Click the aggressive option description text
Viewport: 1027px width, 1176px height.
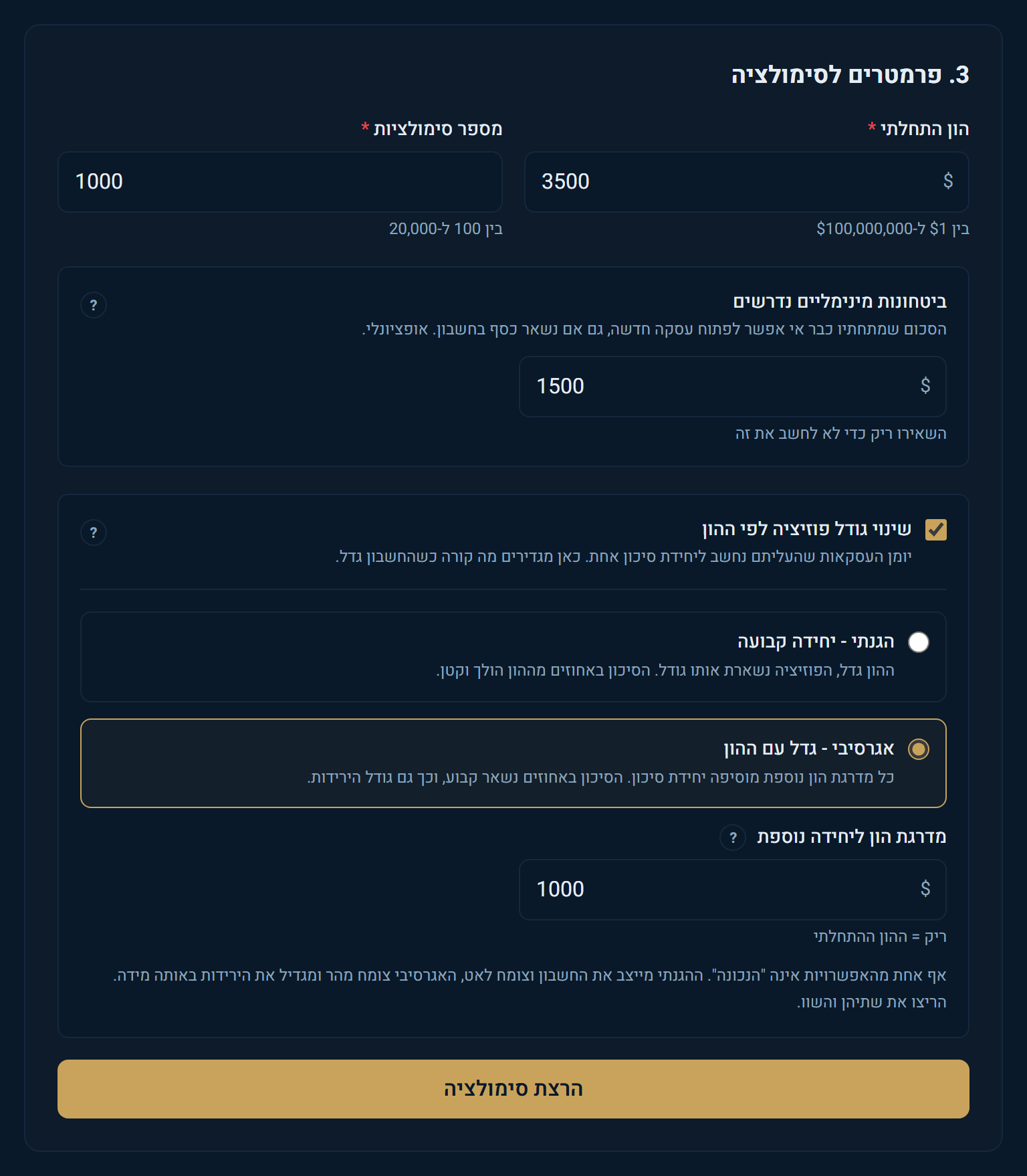coord(601,777)
